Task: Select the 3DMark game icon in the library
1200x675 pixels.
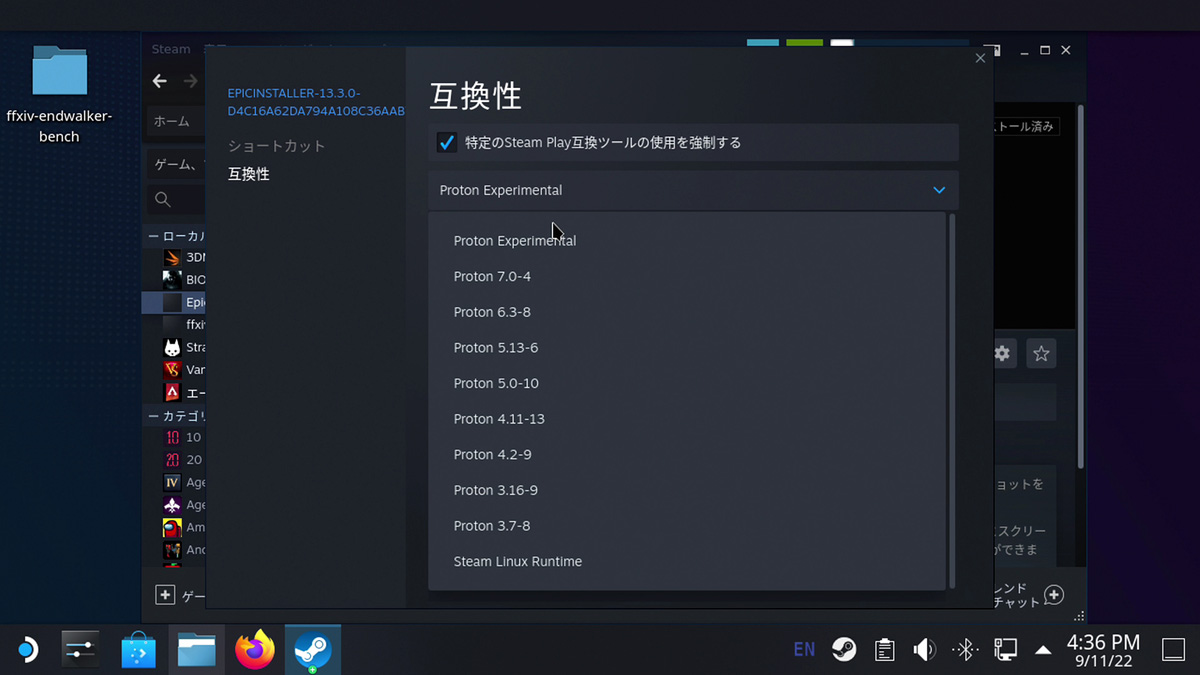Action: (x=172, y=257)
